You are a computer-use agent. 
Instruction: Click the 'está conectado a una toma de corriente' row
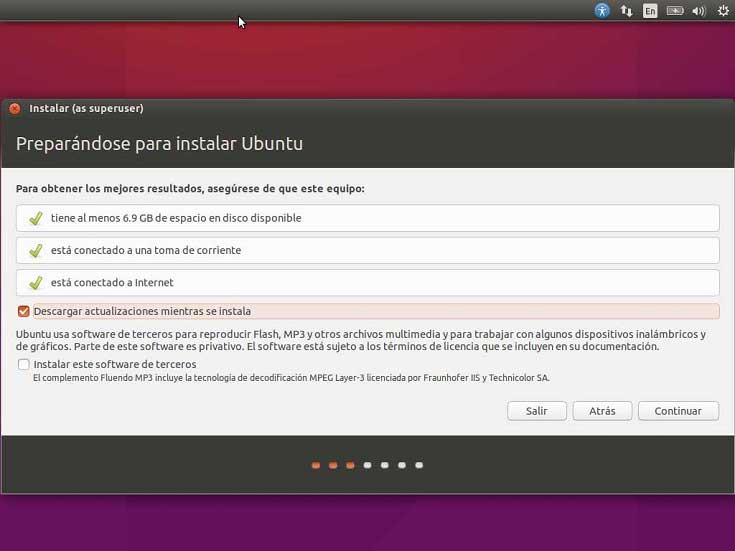click(x=368, y=250)
